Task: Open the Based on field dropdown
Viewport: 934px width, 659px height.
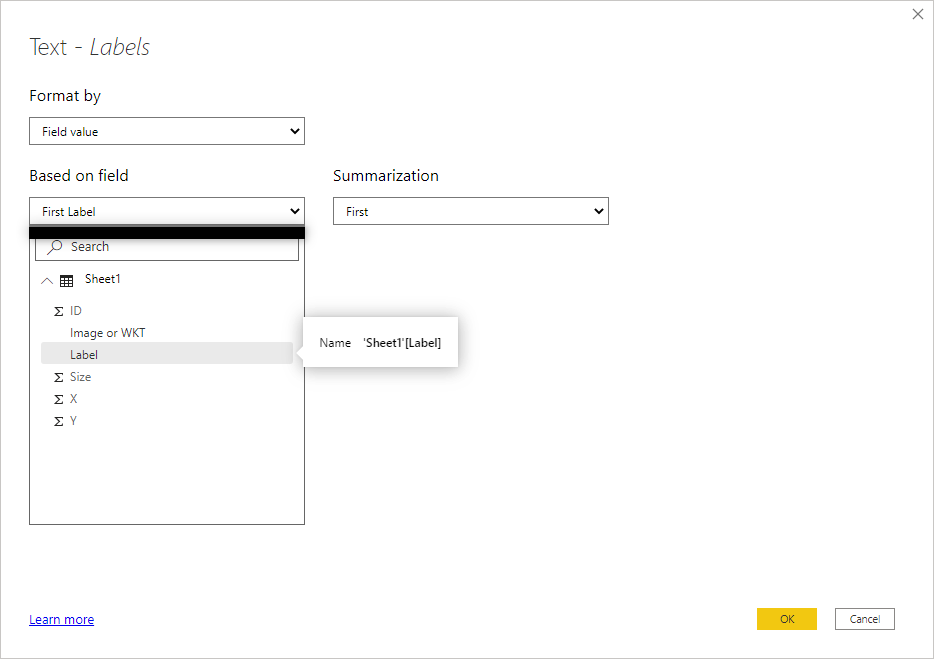Action: [167, 211]
